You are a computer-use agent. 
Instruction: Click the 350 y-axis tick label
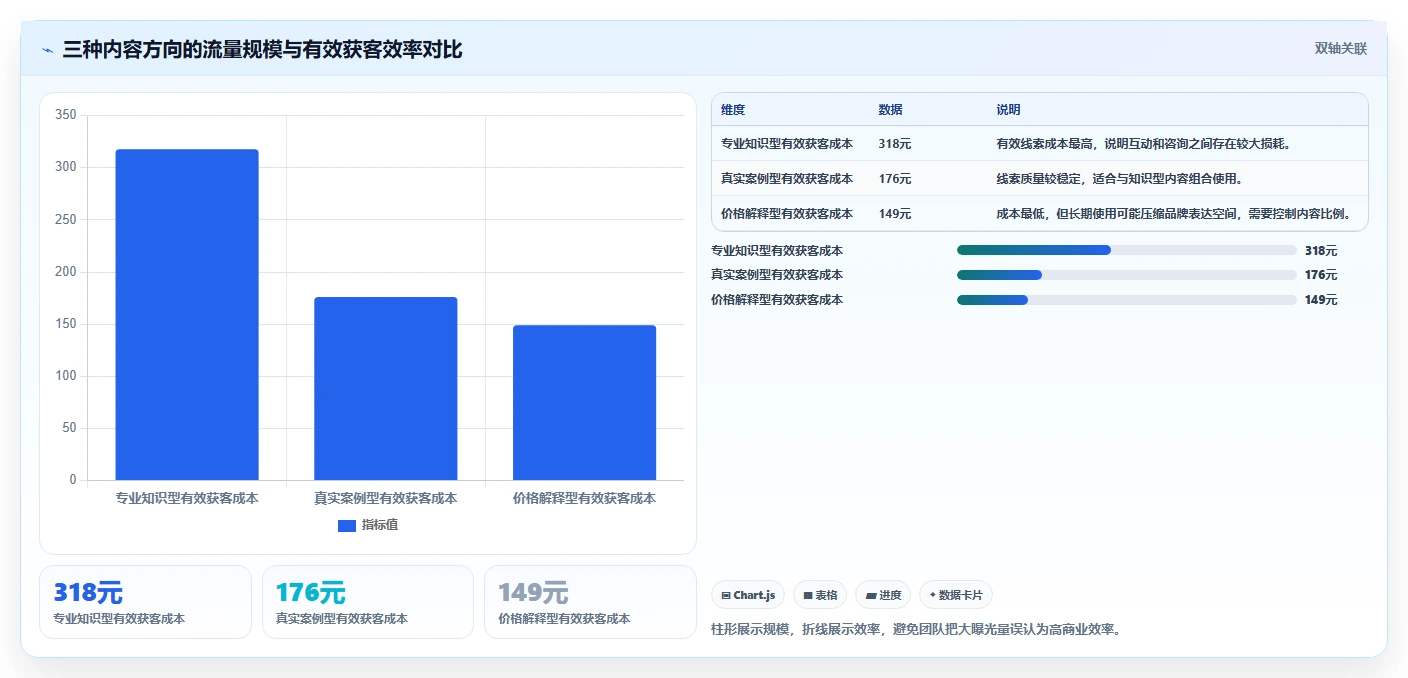[66, 115]
